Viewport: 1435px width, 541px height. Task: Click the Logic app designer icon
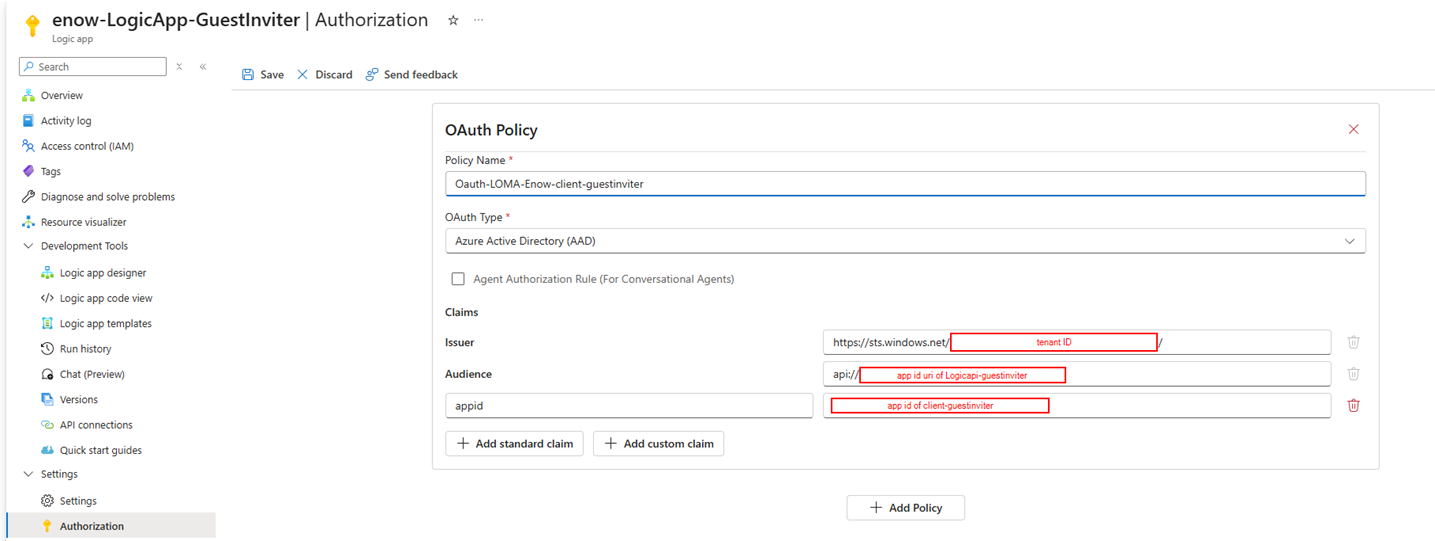click(x=47, y=273)
